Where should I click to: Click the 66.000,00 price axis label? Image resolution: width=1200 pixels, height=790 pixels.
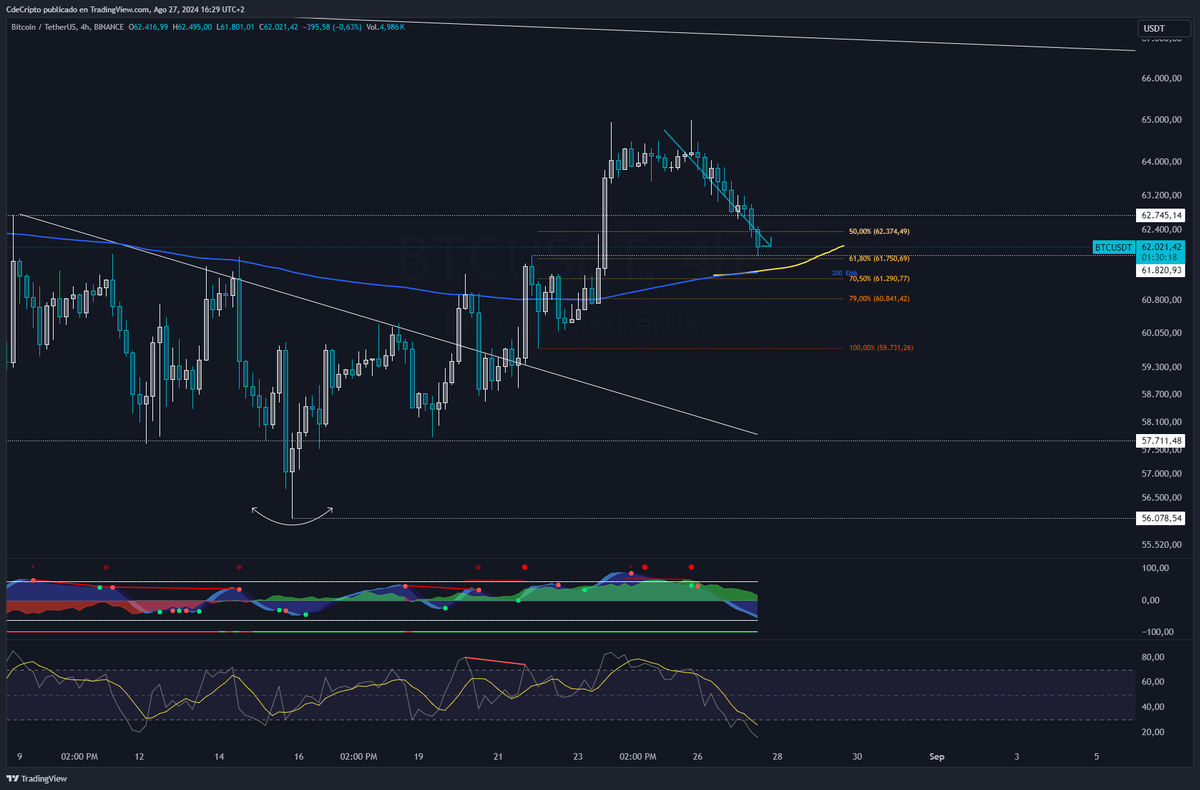1161,78
